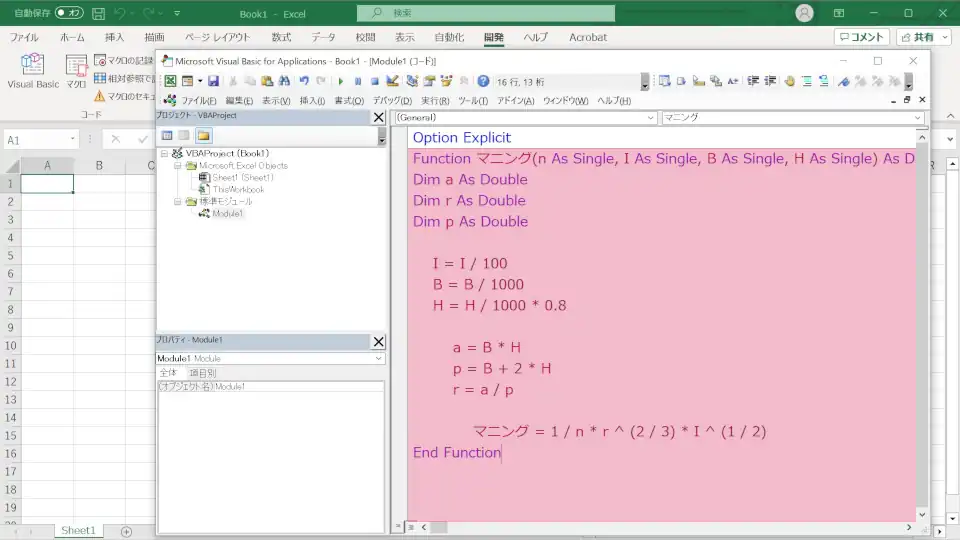Toggle the AutoSave switch in Excel
The height and width of the screenshot is (540, 960).
click(x=69, y=13)
